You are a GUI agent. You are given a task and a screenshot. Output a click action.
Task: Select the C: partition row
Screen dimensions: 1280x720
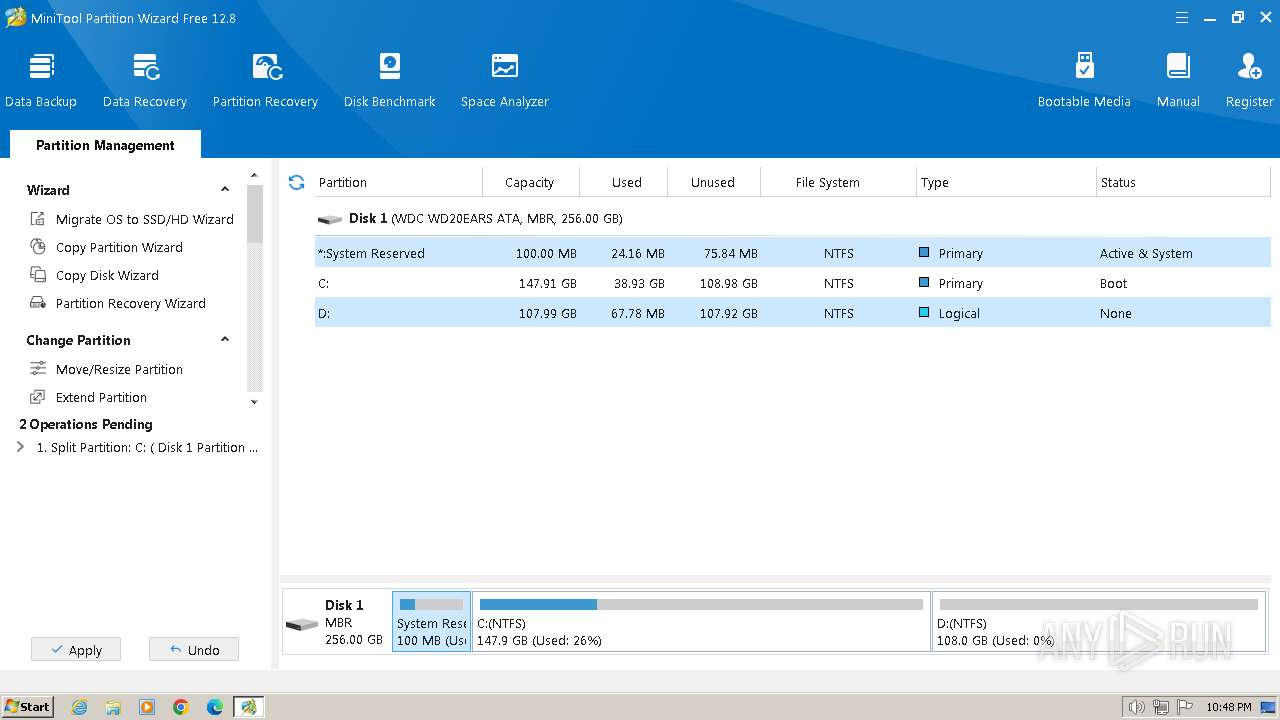click(792, 283)
